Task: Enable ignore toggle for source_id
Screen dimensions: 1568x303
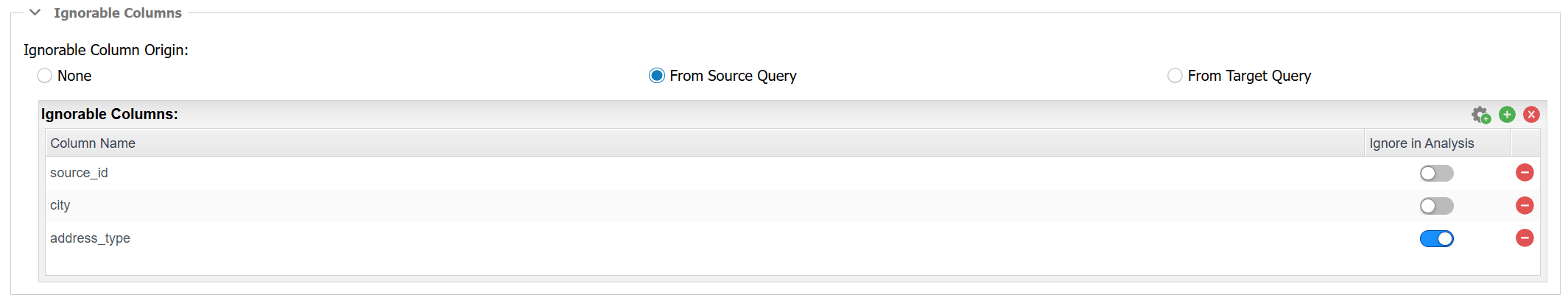Action: [x=1436, y=173]
